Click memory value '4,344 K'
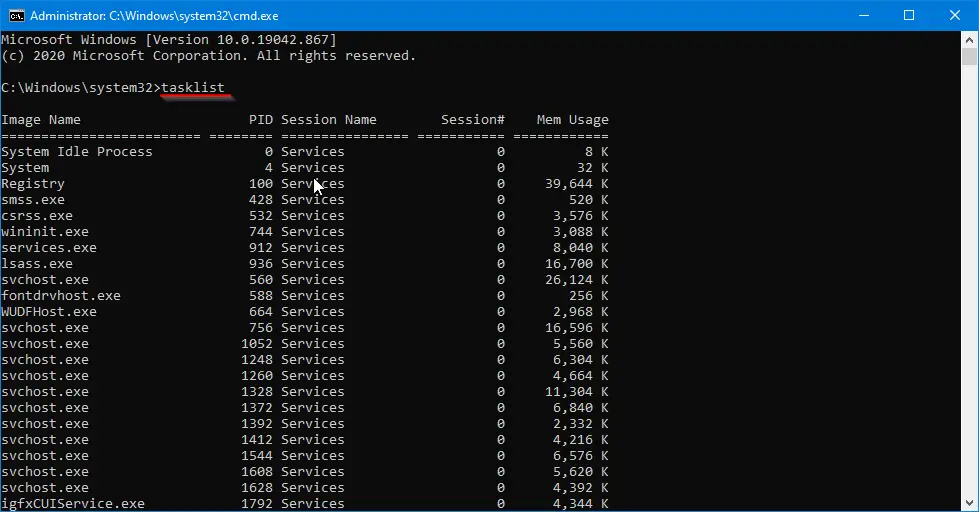The image size is (979, 512). [x=581, y=503]
